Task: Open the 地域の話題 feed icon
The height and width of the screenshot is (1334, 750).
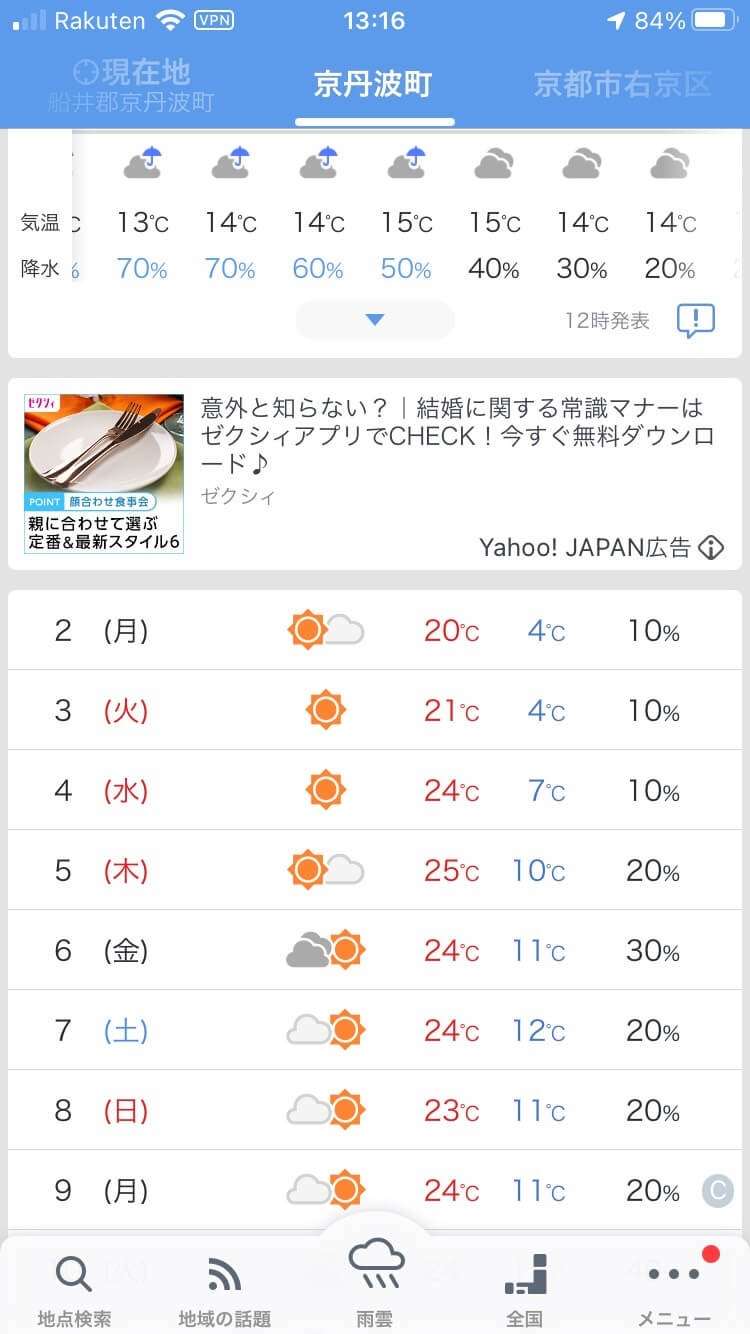Action: tap(224, 1275)
